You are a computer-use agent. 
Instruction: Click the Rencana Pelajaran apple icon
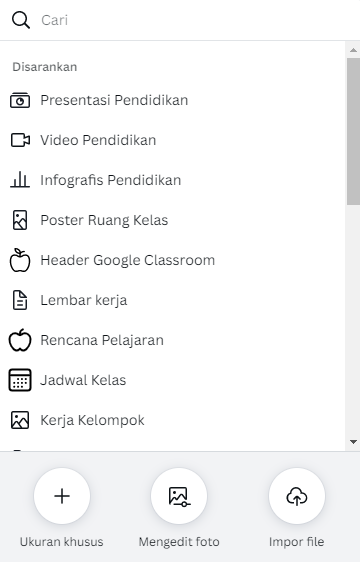coord(20,340)
